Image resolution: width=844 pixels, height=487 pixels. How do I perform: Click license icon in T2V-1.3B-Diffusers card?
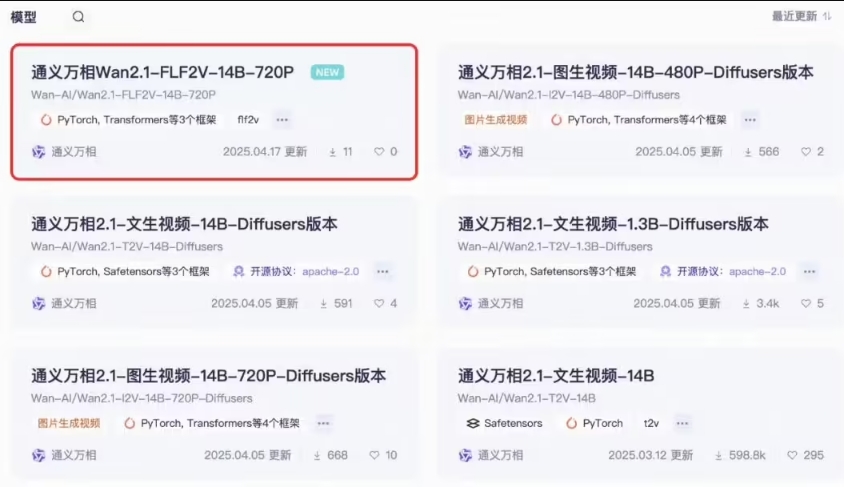[x=665, y=271]
